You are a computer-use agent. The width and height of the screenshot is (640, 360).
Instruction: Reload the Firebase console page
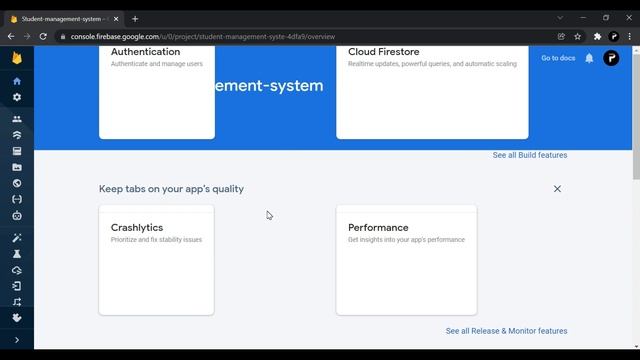43,36
